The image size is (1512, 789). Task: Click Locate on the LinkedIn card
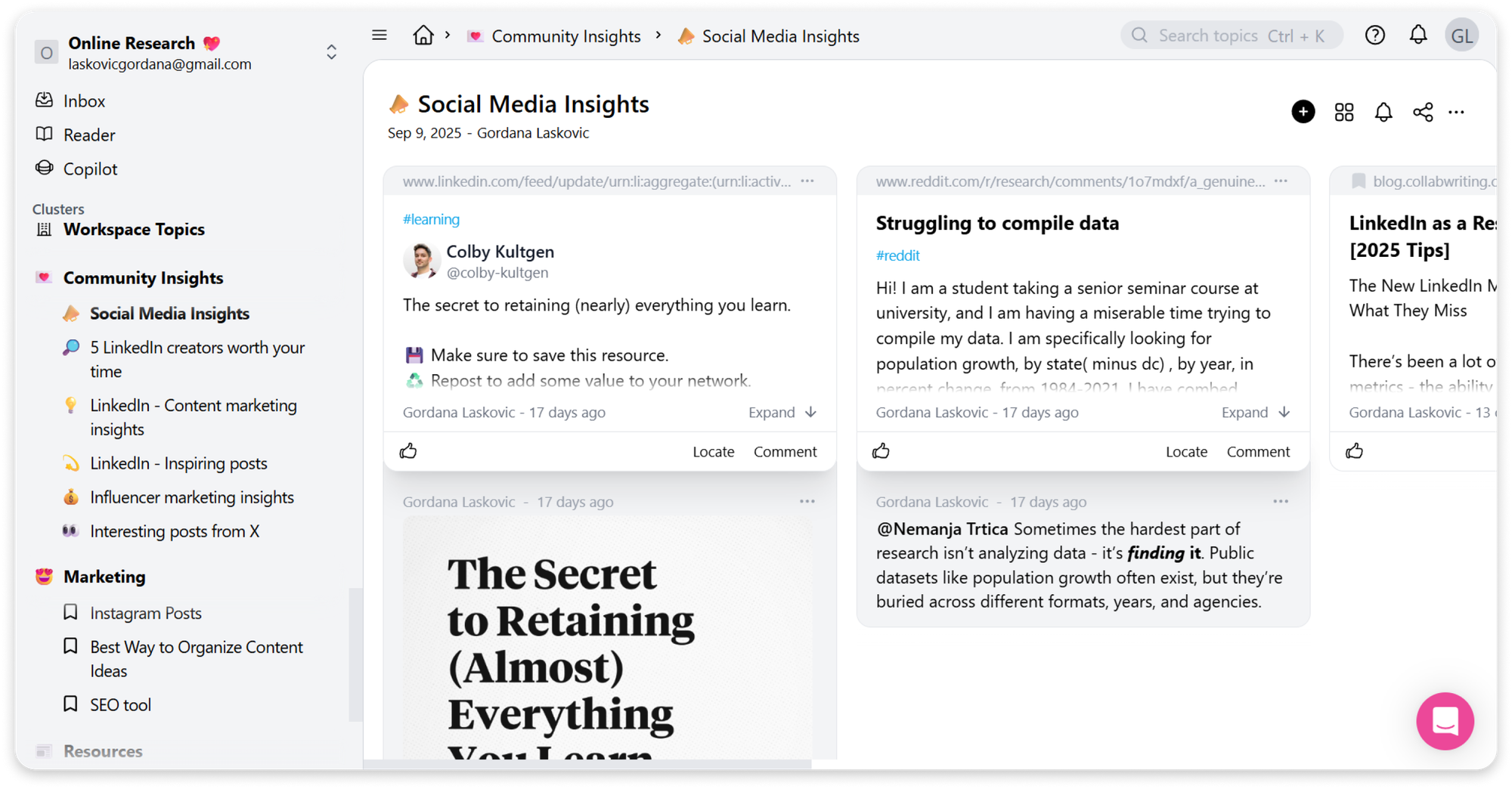pos(713,451)
